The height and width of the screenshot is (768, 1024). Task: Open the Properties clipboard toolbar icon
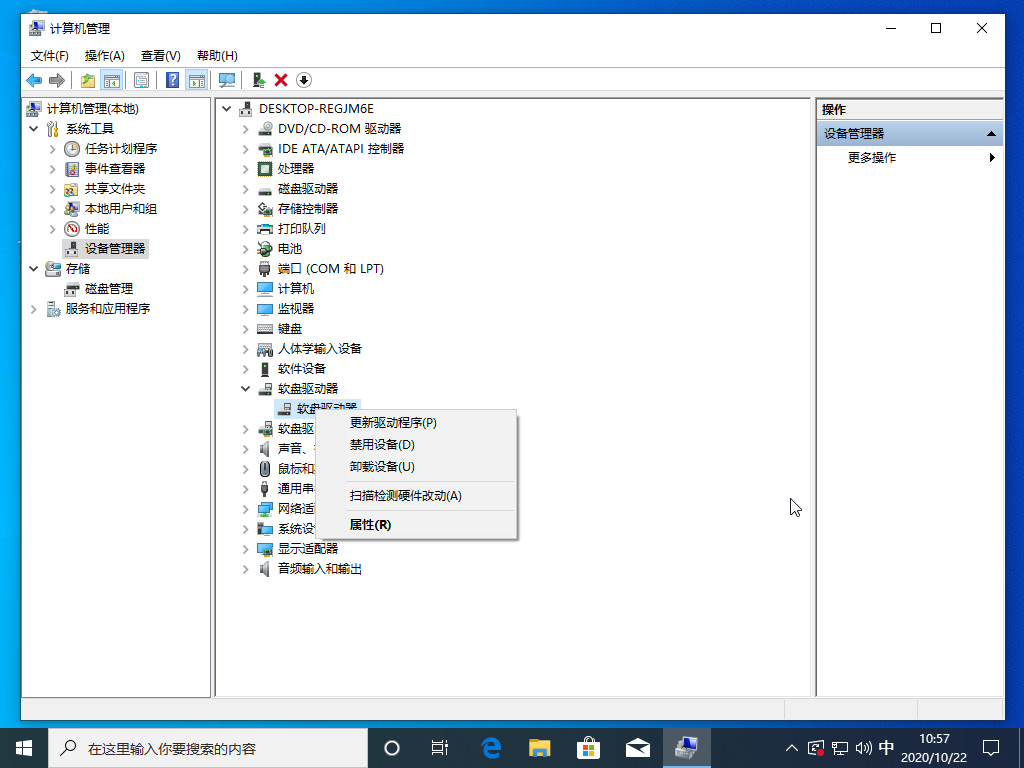[x=141, y=80]
